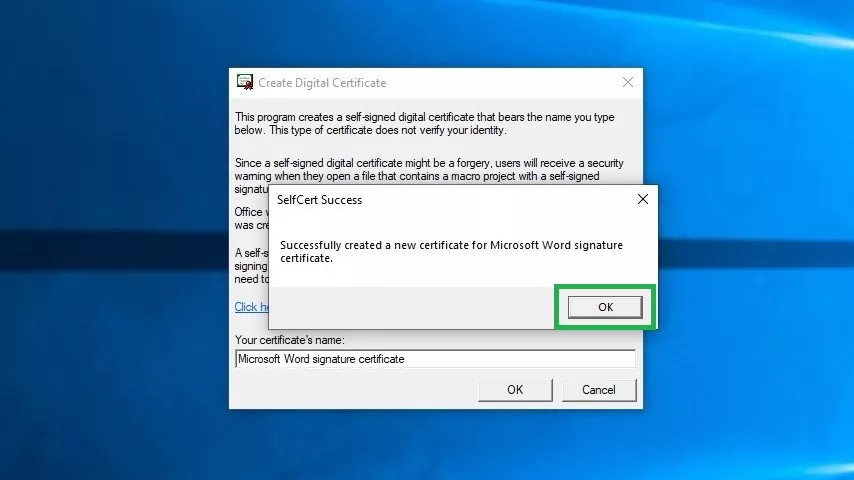Close the SelfCert Success dialog
The image size is (854, 480).
tap(643, 199)
